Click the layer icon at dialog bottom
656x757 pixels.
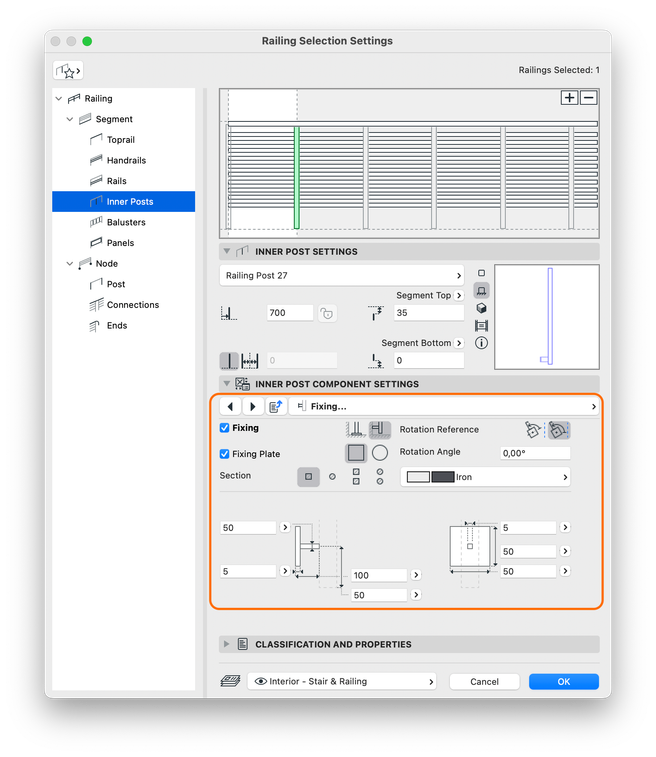click(230, 682)
